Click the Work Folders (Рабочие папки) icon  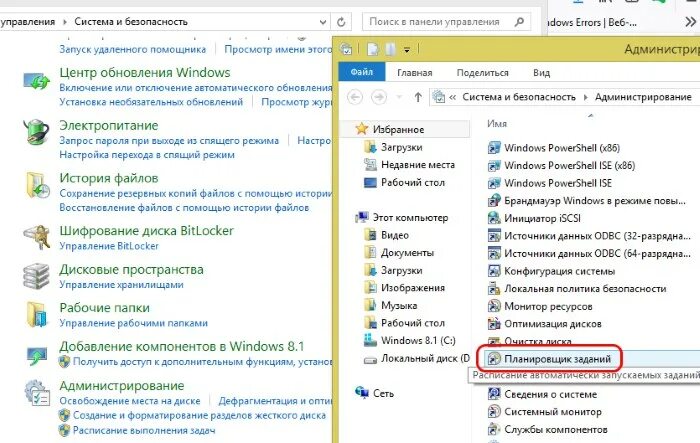37,314
